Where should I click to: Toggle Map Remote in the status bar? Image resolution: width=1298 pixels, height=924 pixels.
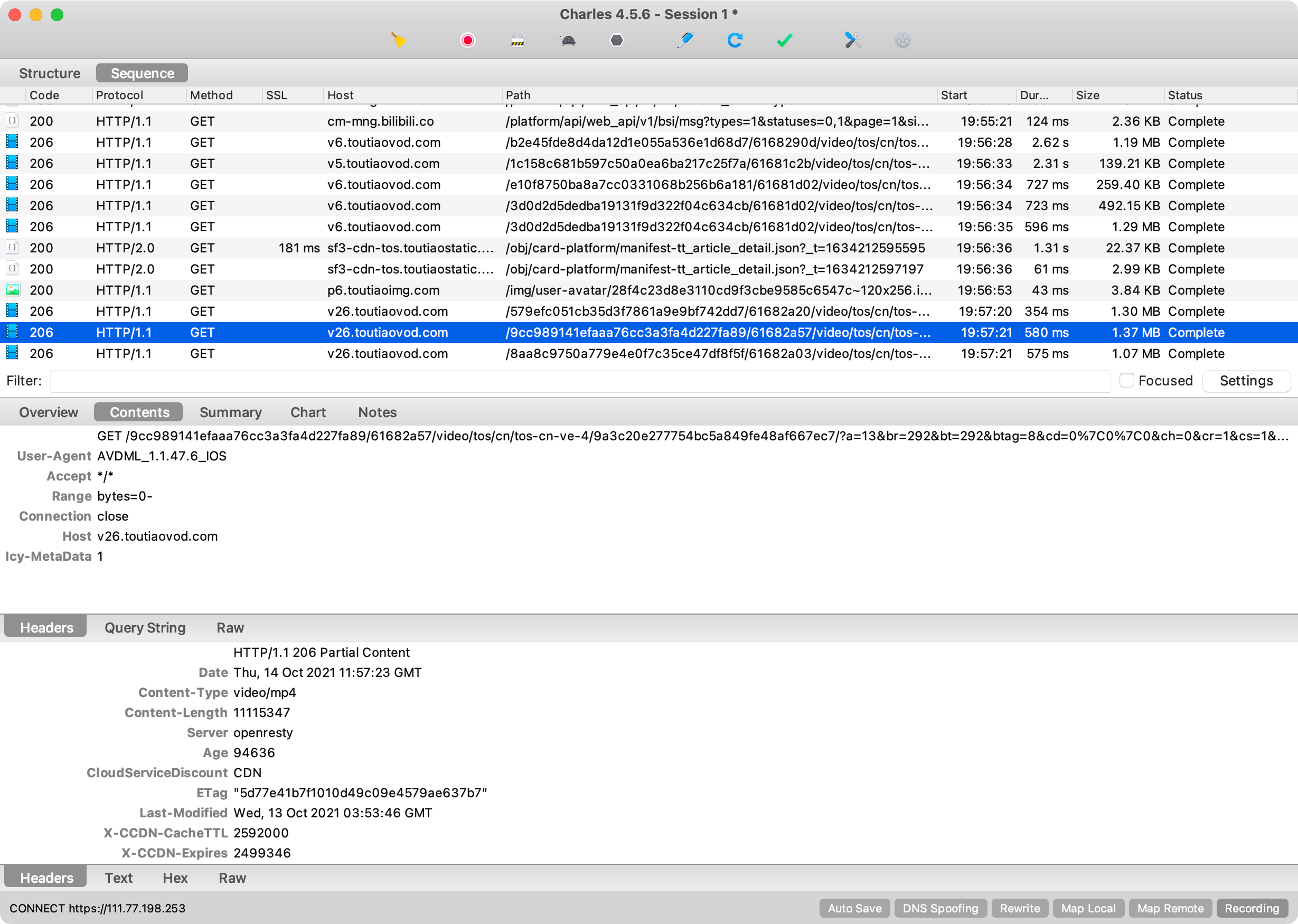point(1171,908)
